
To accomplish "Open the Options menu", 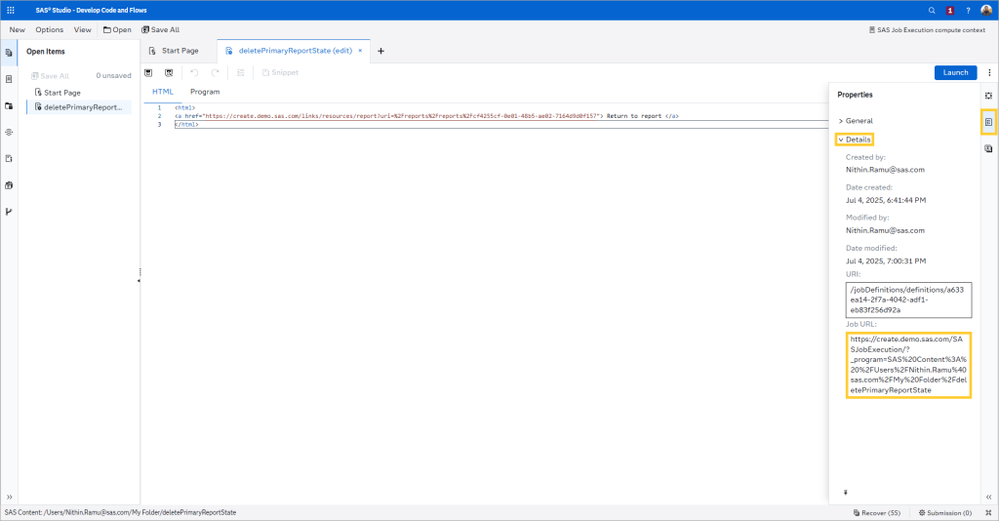I will pyautogui.click(x=49, y=30).
